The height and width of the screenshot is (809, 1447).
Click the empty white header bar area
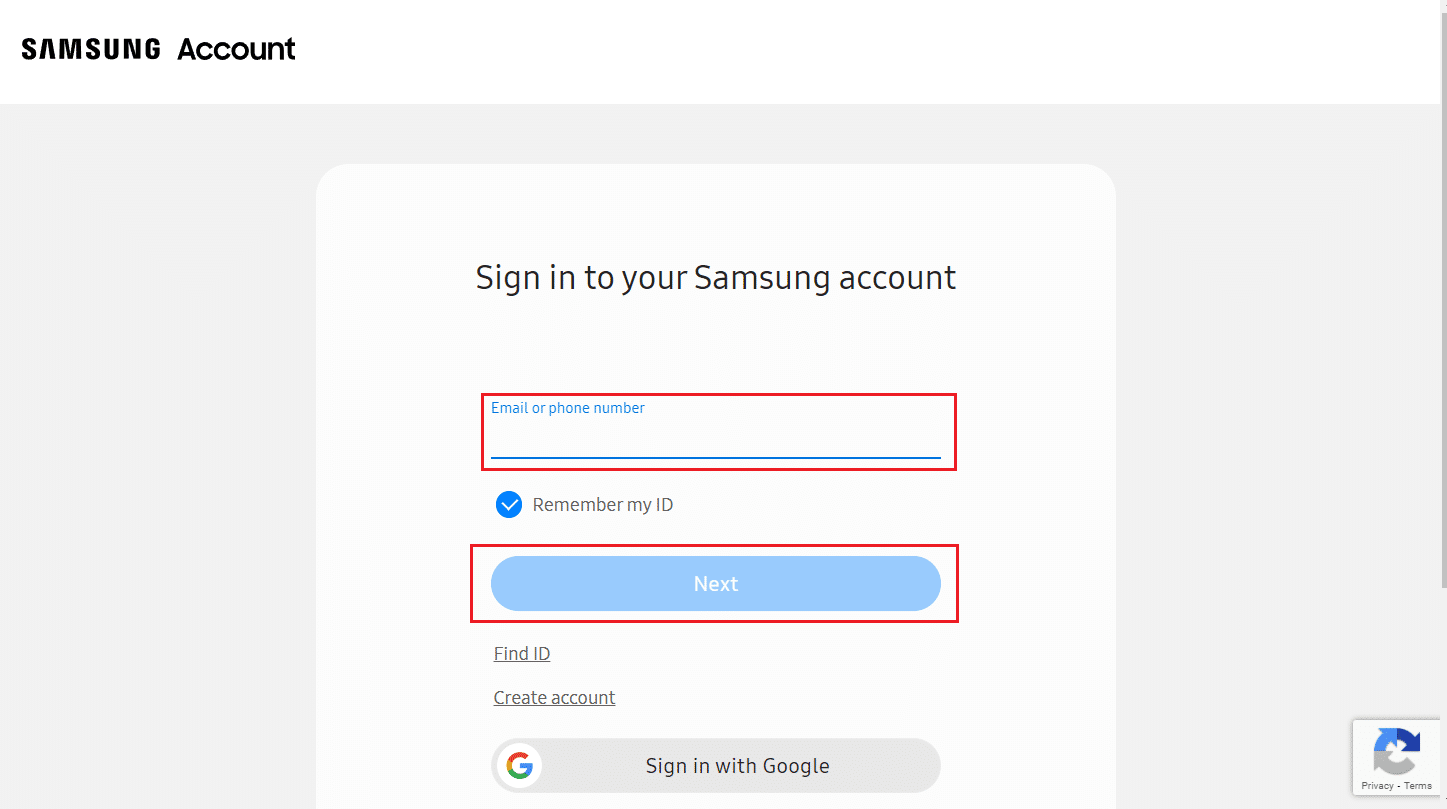800,50
